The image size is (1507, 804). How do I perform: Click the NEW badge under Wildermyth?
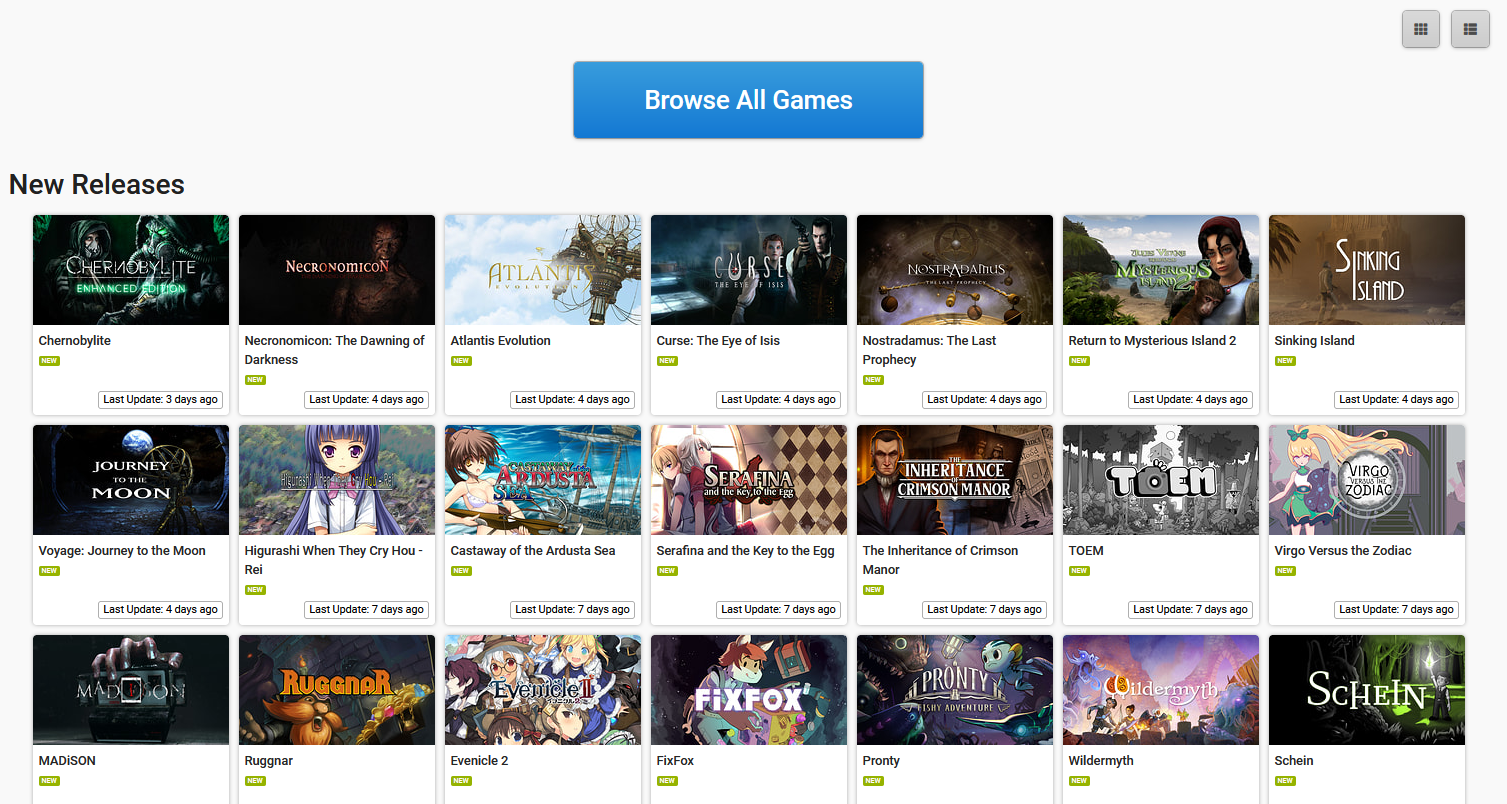point(1079,781)
